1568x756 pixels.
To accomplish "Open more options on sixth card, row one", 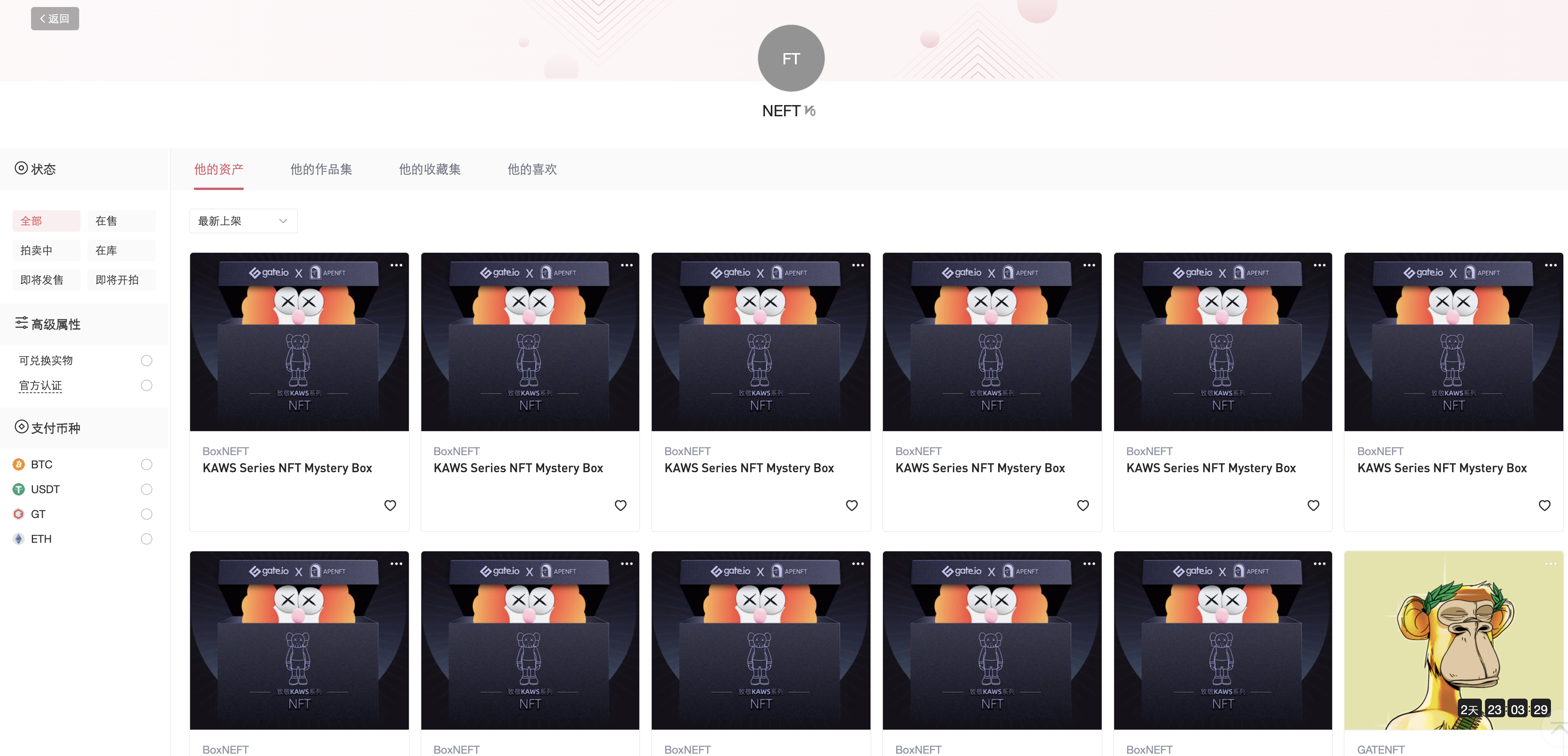I will tap(1551, 265).
